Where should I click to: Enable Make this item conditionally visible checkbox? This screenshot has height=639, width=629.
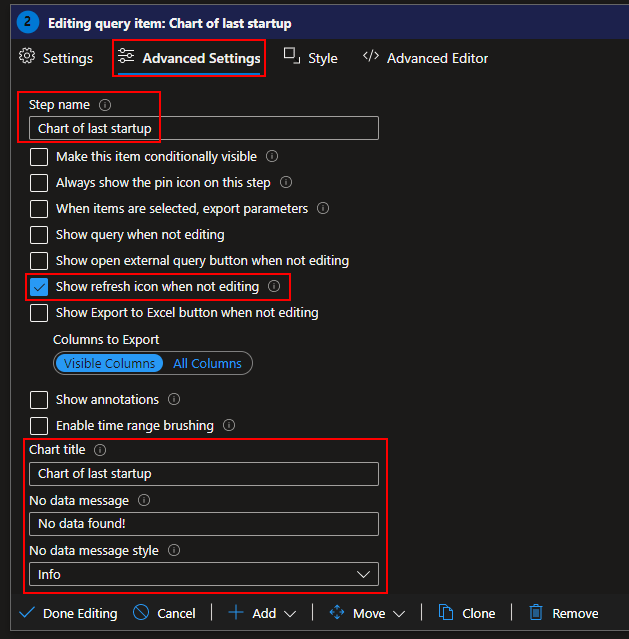39,157
